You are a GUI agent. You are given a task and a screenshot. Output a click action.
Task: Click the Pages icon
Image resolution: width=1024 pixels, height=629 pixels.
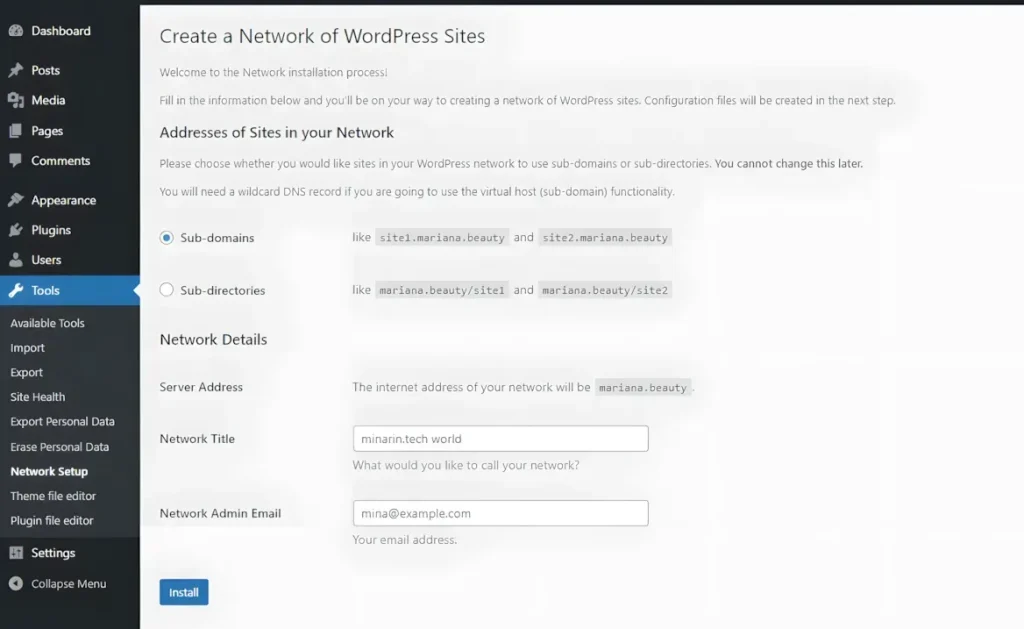coord(15,130)
